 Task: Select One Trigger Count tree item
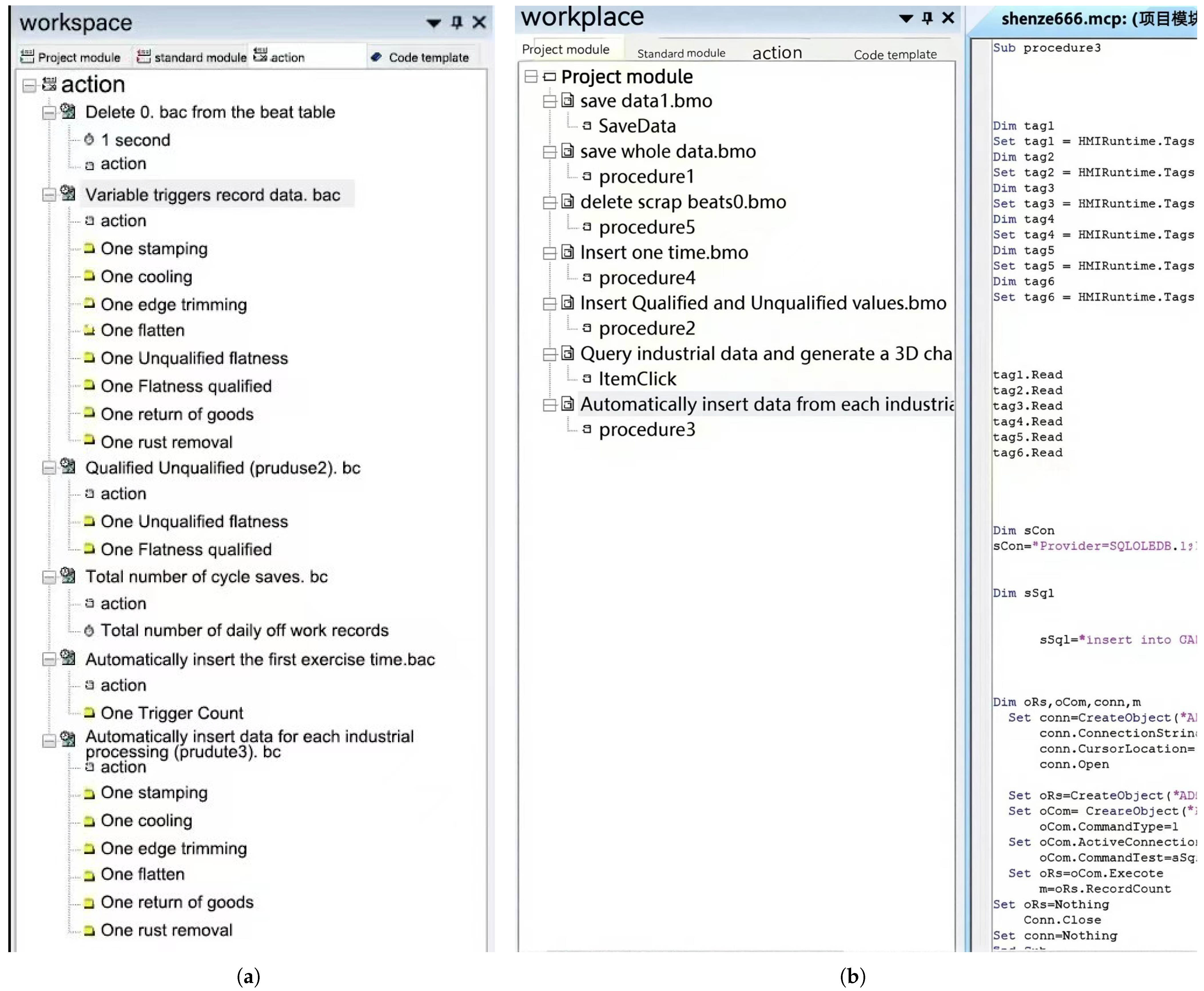pos(172,713)
